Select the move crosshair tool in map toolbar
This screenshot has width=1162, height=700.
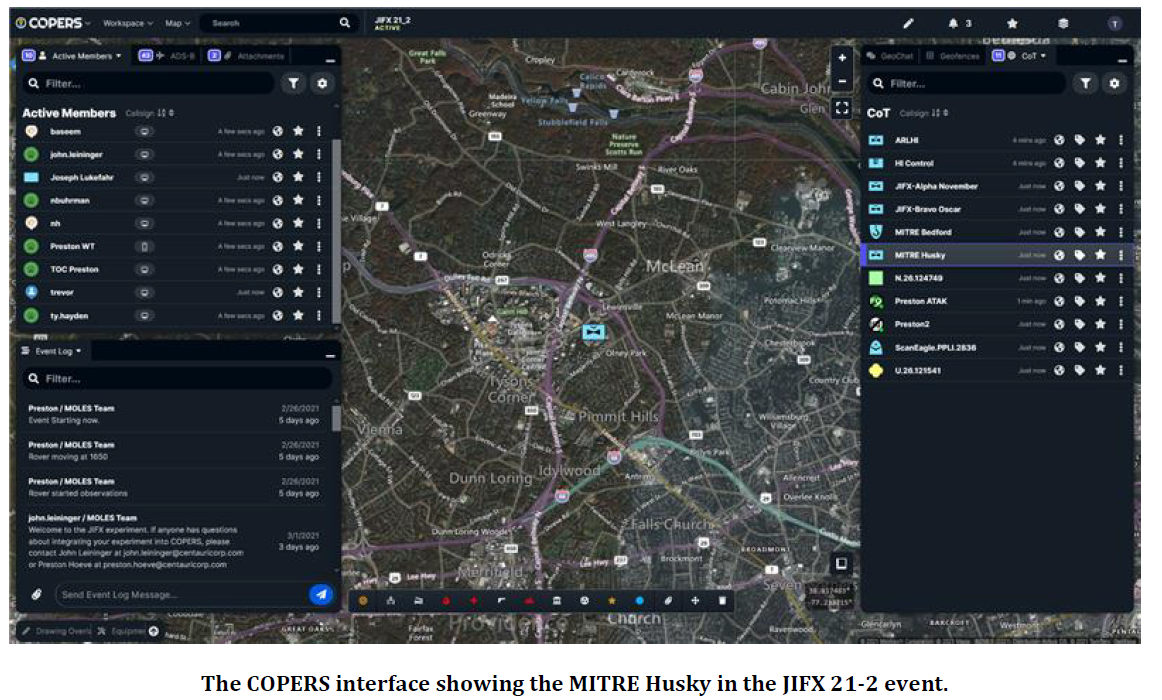click(695, 601)
